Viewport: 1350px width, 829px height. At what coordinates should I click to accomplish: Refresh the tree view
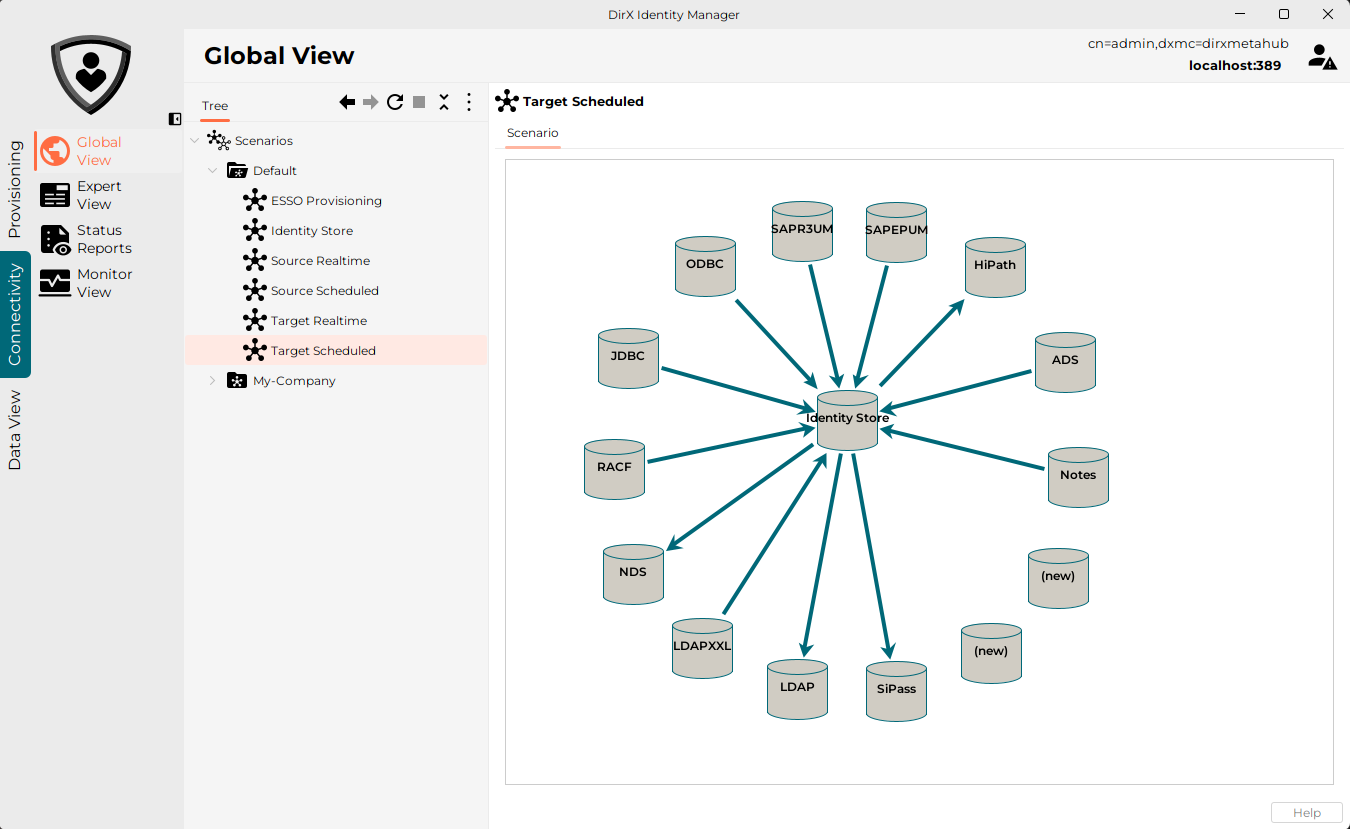click(395, 102)
